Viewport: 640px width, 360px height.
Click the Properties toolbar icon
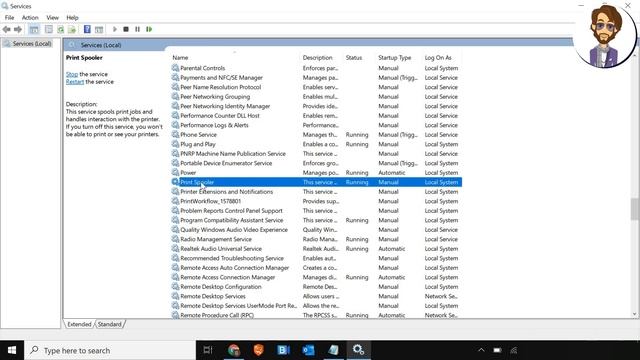point(49,29)
